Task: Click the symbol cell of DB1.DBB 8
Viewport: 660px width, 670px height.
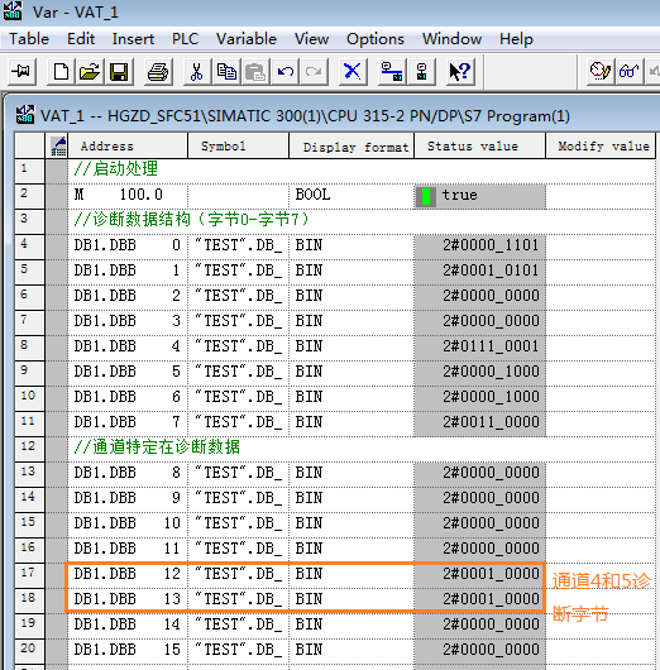Action: [x=238, y=473]
